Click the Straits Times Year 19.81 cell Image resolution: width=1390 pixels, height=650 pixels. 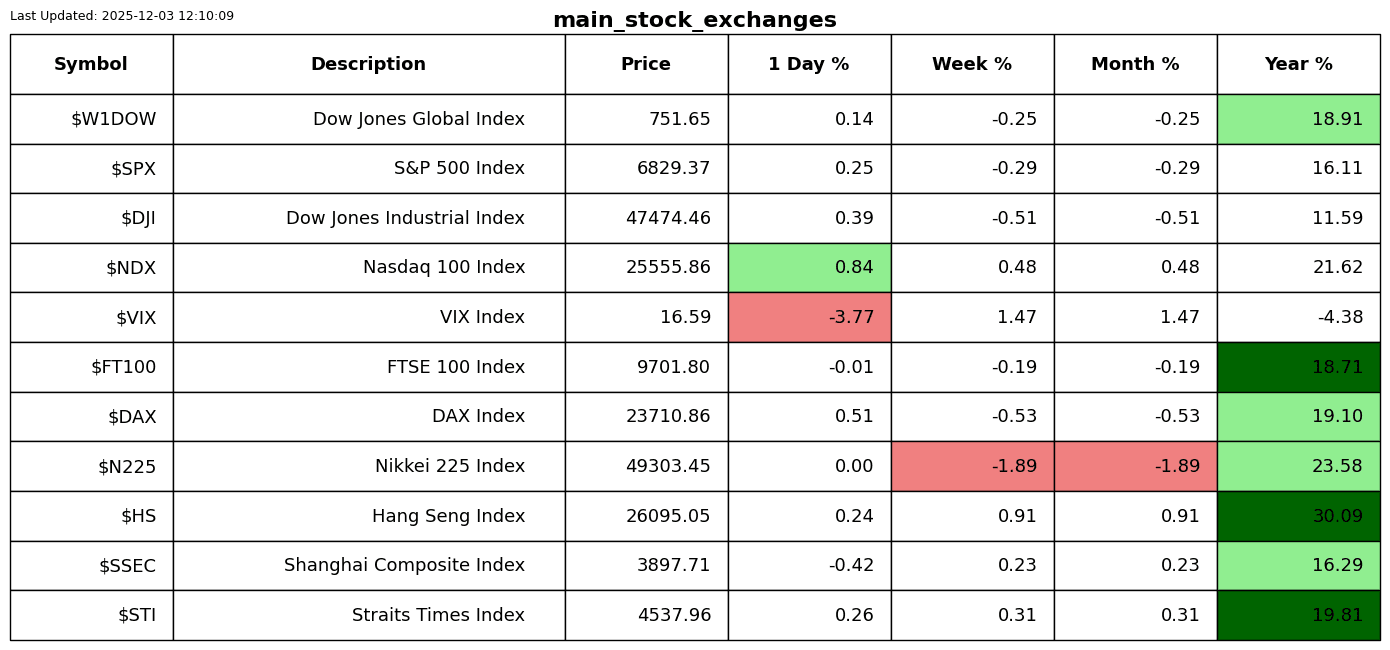(x=1298, y=616)
